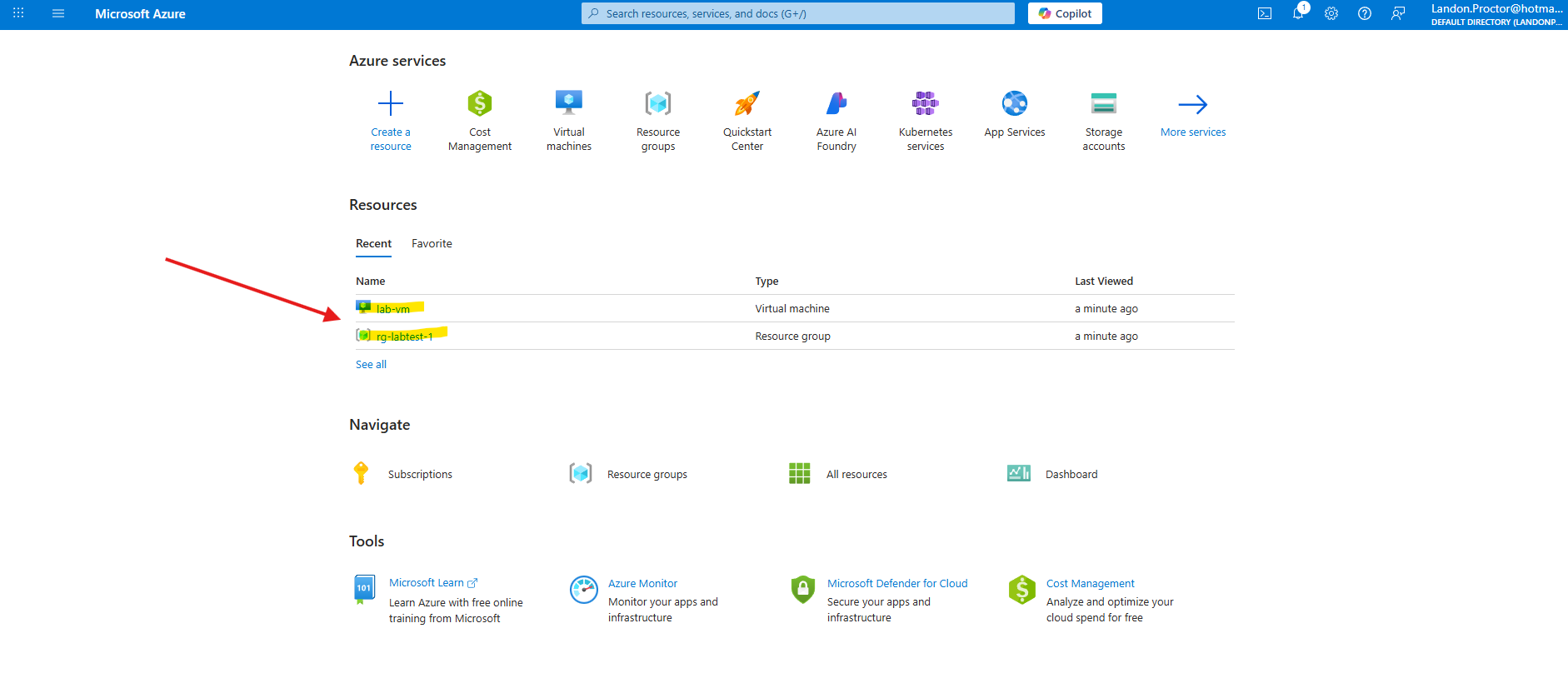1568x678 pixels.
Task: Navigate to Resource groups under Navigate
Action: 647,475
